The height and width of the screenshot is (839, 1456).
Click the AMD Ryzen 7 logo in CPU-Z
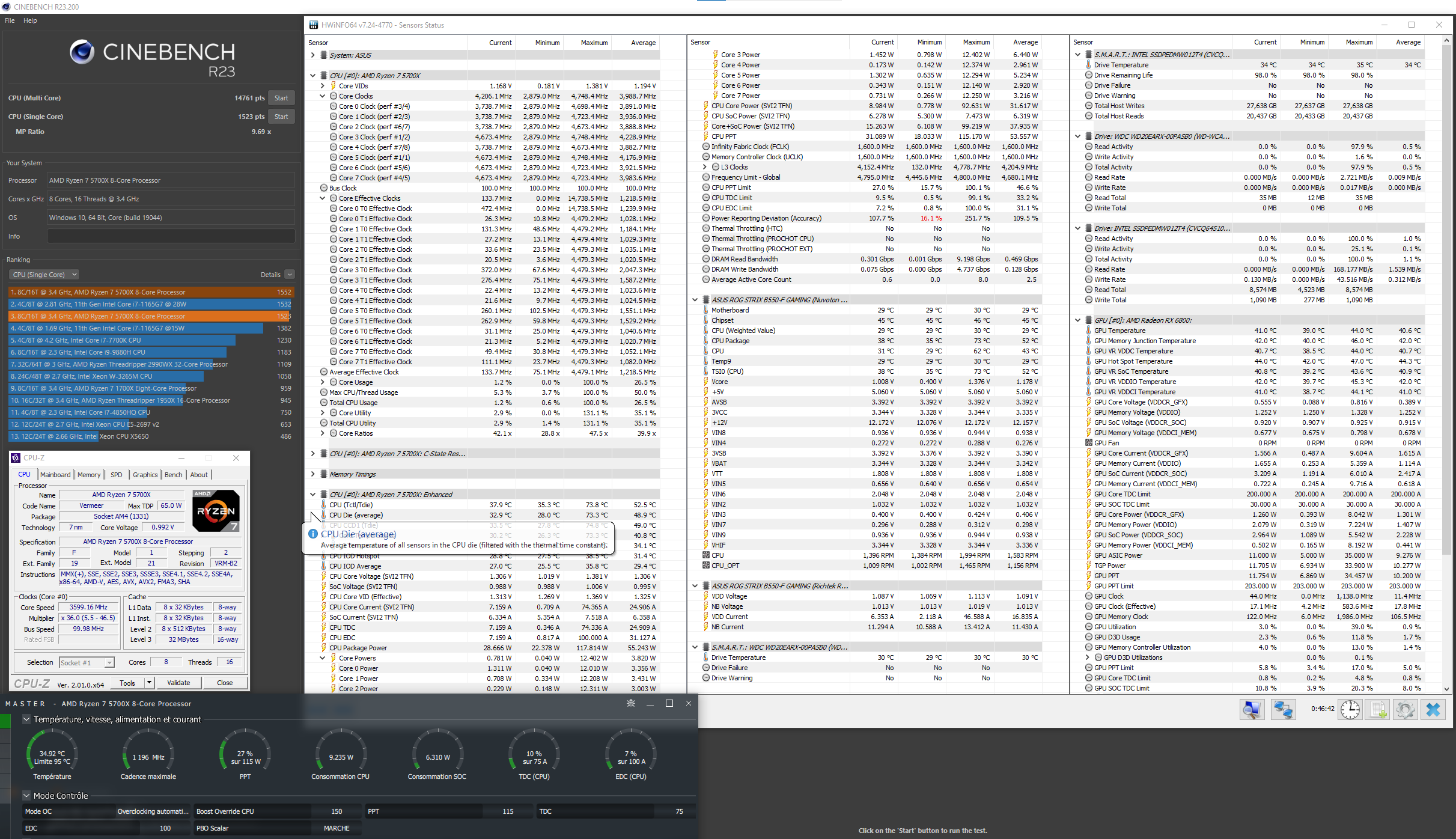tap(216, 511)
